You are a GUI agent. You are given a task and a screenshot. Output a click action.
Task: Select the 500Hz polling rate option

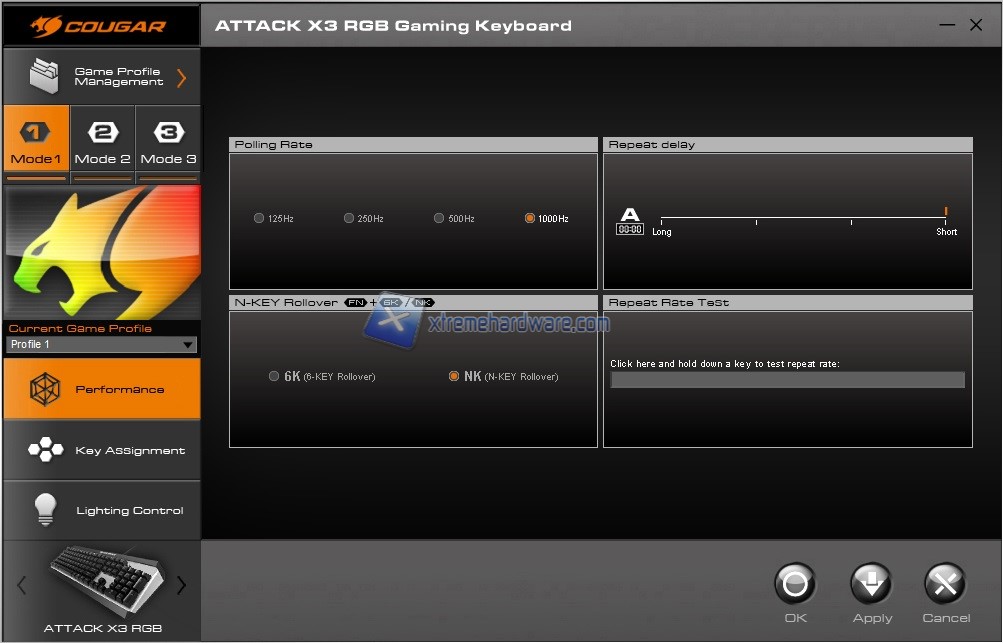[439, 218]
